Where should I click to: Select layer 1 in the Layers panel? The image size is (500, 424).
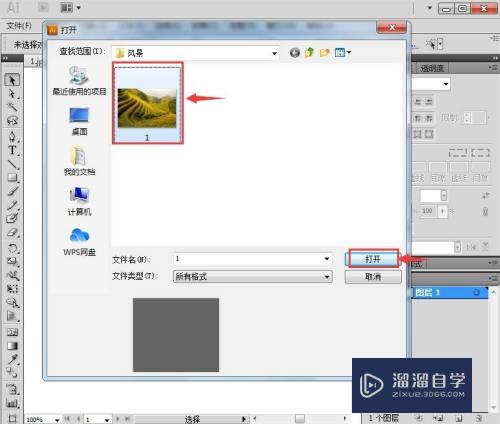450,293
